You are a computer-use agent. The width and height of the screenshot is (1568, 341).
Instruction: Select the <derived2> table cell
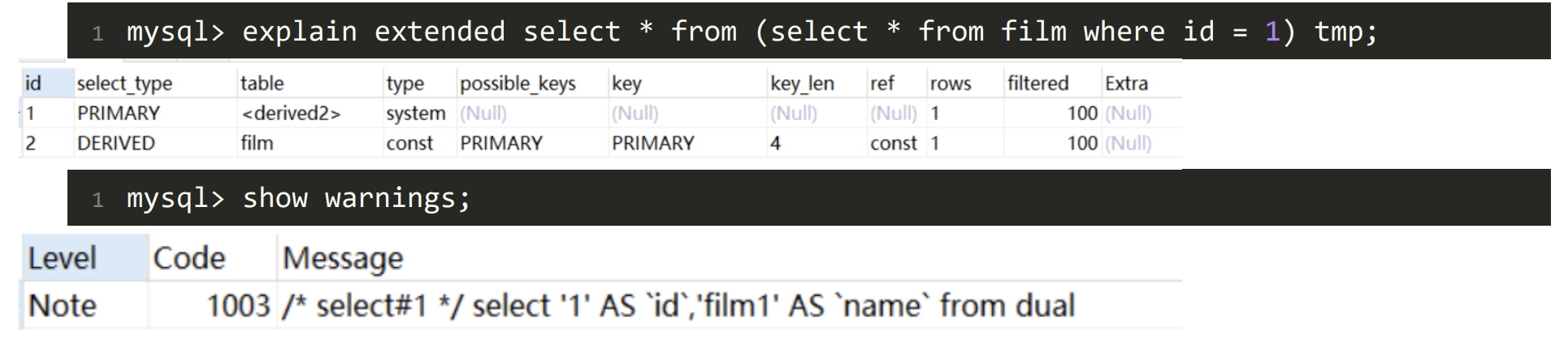(291, 114)
